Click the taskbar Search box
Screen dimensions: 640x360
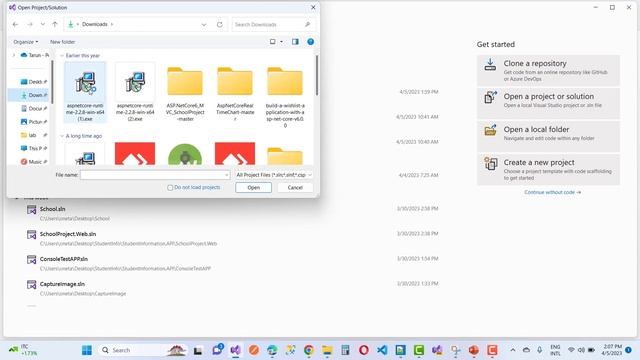[x=143, y=350]
